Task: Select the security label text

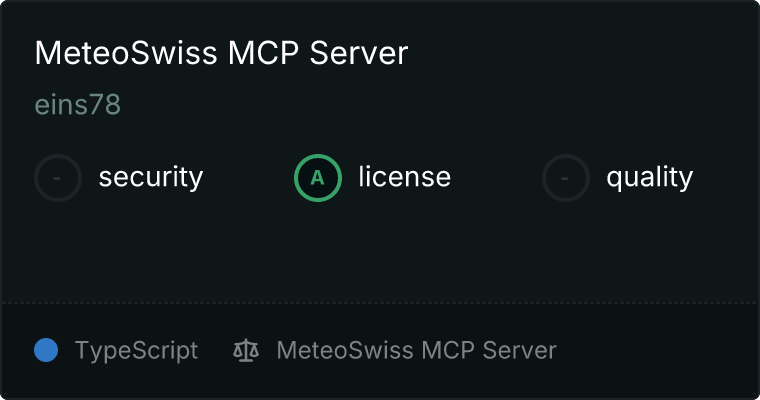Action: 151,177
